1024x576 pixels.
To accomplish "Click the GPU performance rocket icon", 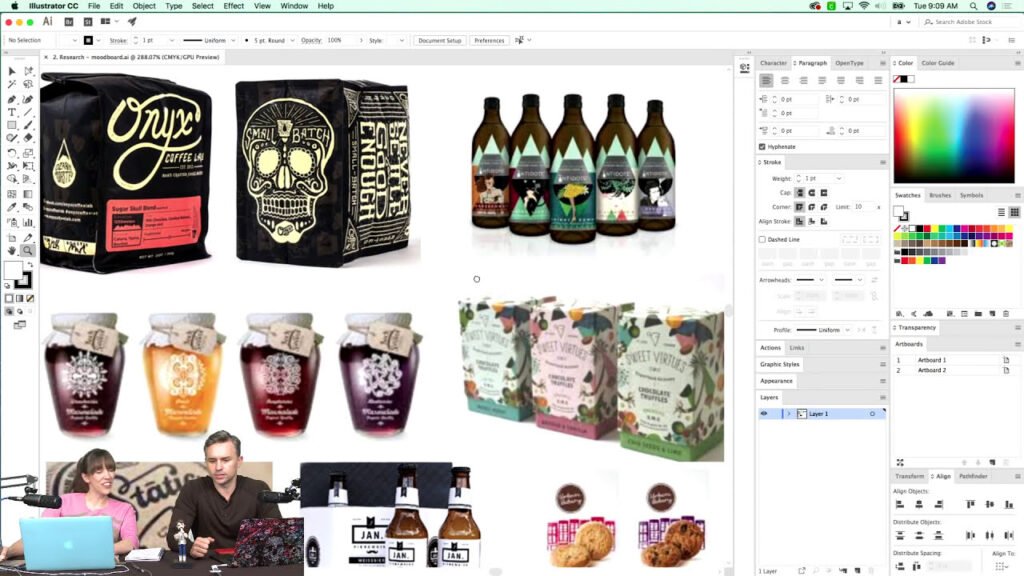I will tap(132, 22).
